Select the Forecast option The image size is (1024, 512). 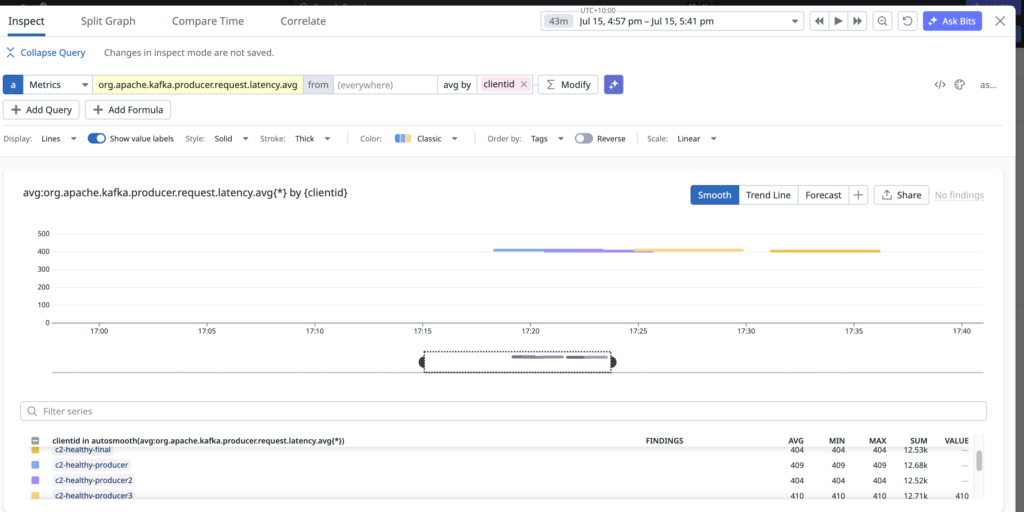[823, 195]
